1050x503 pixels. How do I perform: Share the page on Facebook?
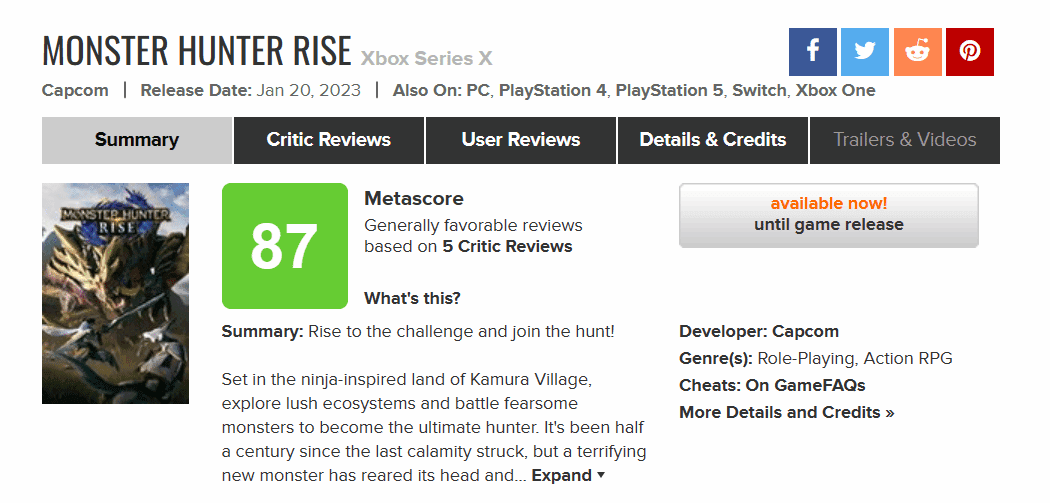(x=812, y=52)
